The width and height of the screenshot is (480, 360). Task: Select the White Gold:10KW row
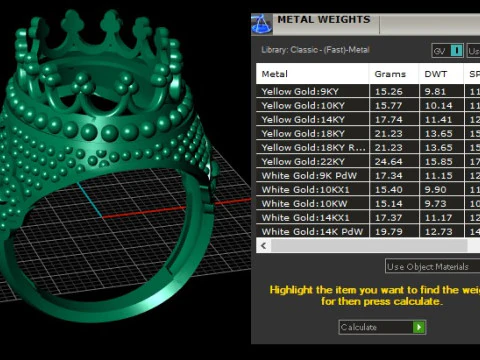368,203
